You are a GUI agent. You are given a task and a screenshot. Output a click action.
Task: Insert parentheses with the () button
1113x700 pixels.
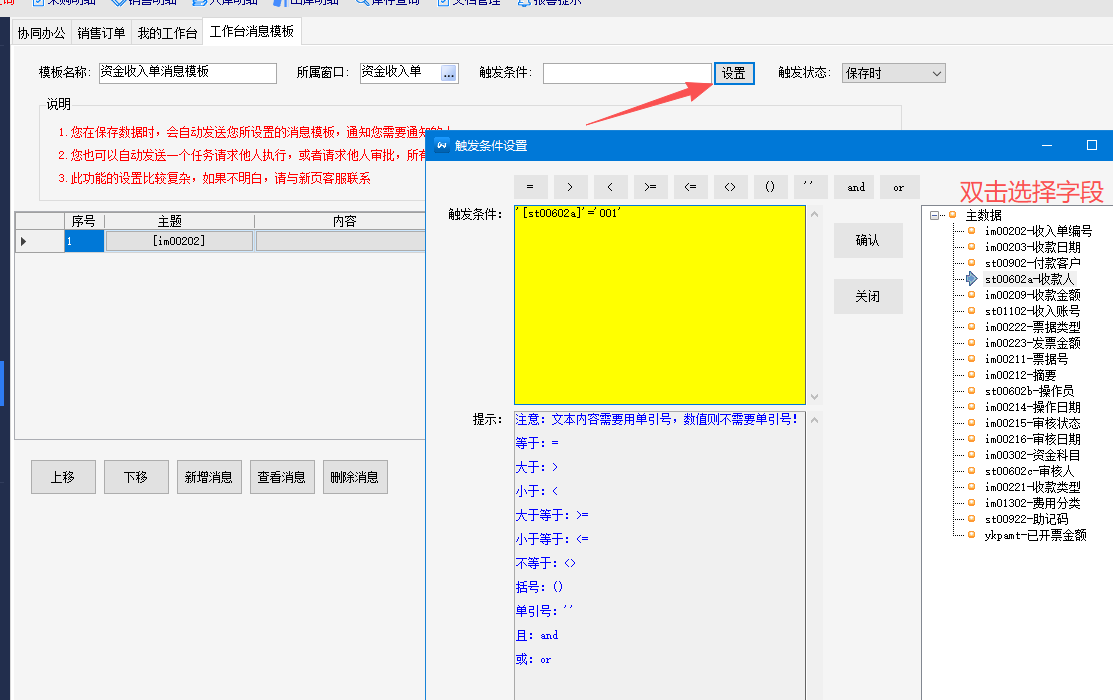[770, 187]
